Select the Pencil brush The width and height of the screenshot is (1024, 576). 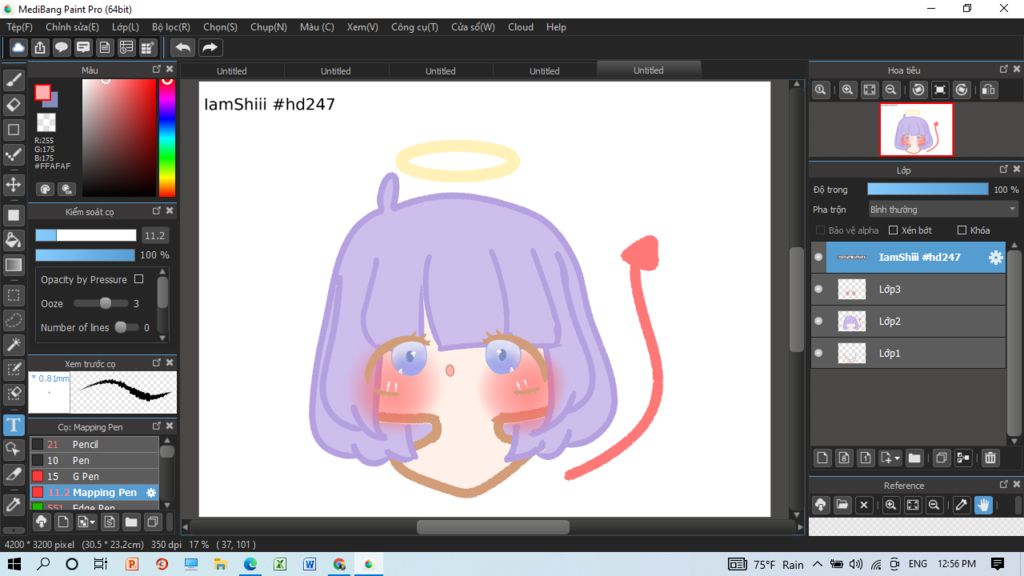tap(94, 444)
